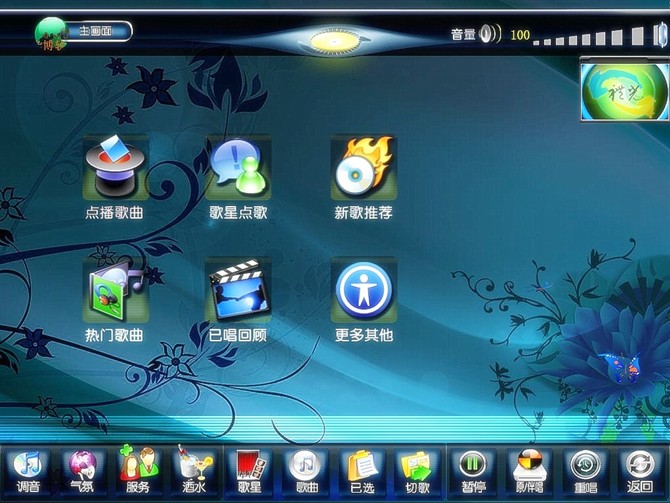Open 更多其他 more options icon
Screen dimensions: 670x503
pos(363,291)
